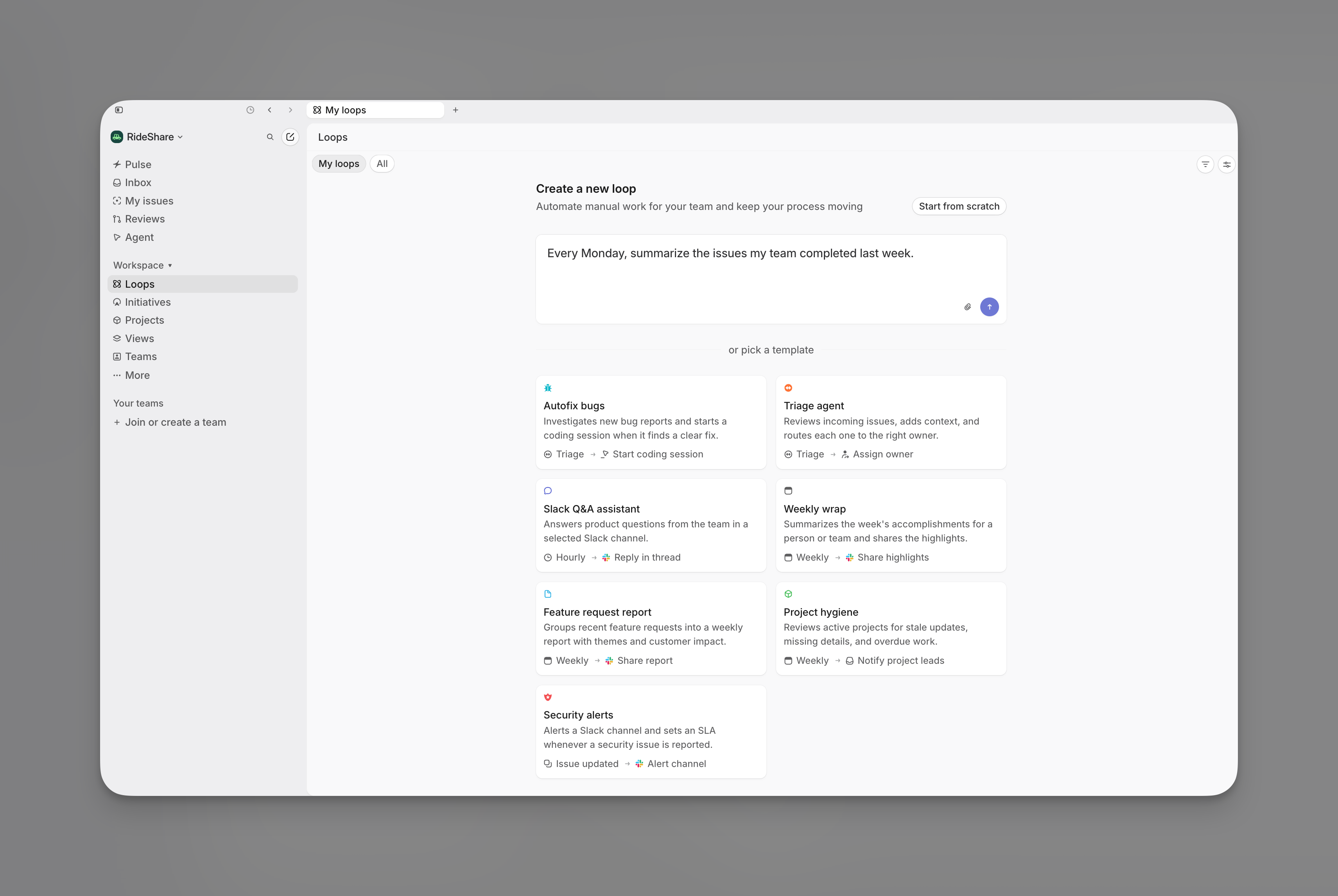
Task: Click the Loops page title
Action: pyautogui.click(x=333, y=137)
